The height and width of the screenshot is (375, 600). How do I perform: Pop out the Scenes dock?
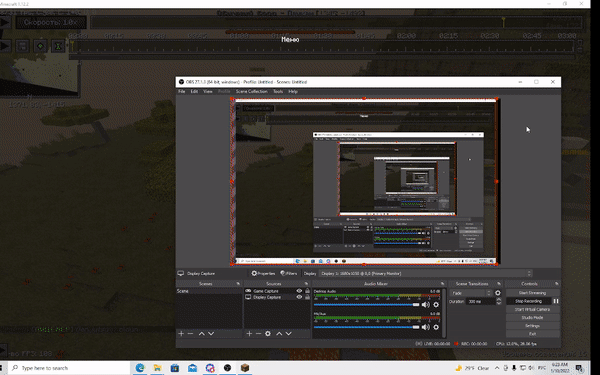tap(238, 284)
